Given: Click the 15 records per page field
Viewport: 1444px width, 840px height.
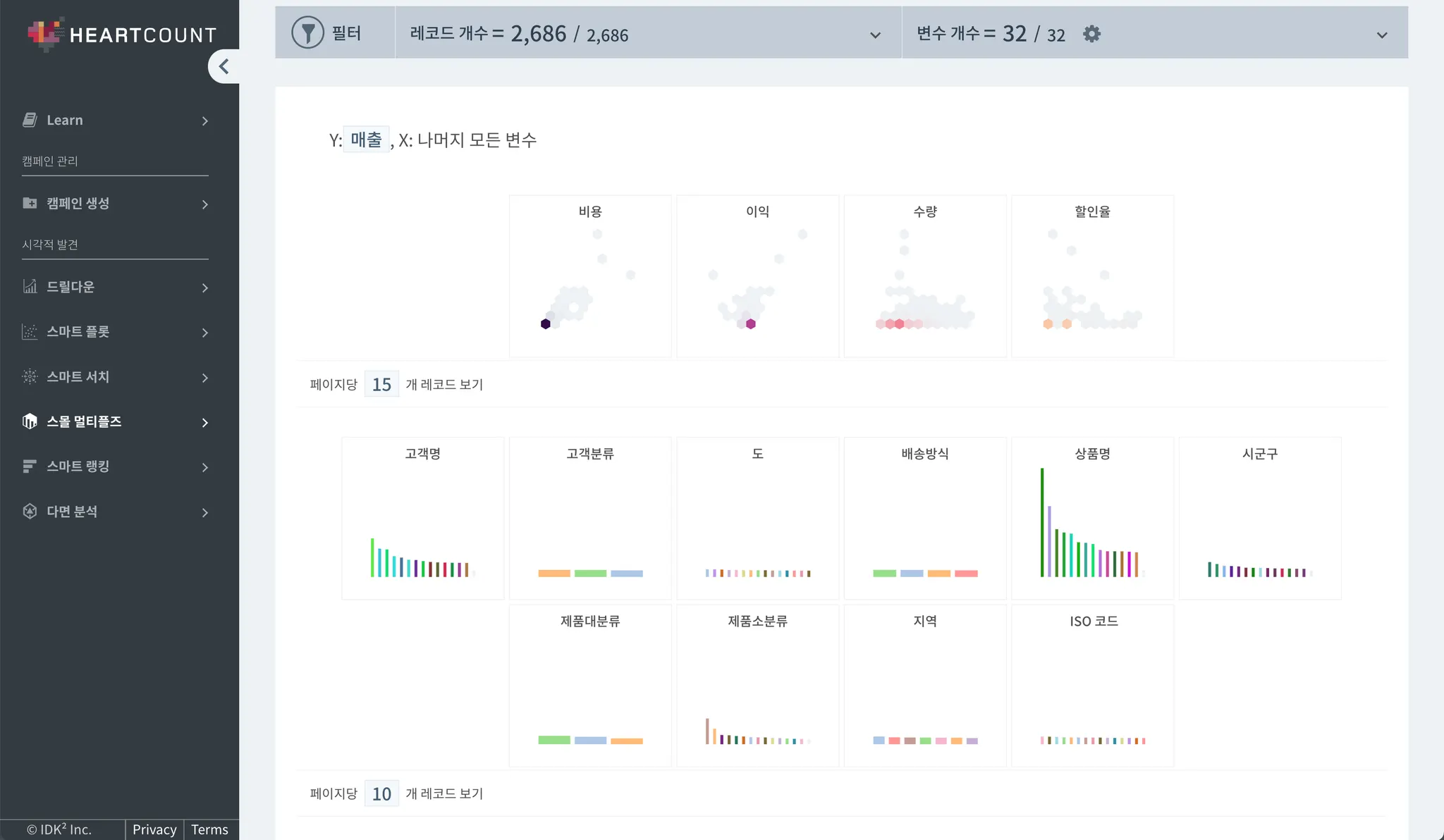Looking at the screenshot, I should pyautogui.click(x=381, y=384).
